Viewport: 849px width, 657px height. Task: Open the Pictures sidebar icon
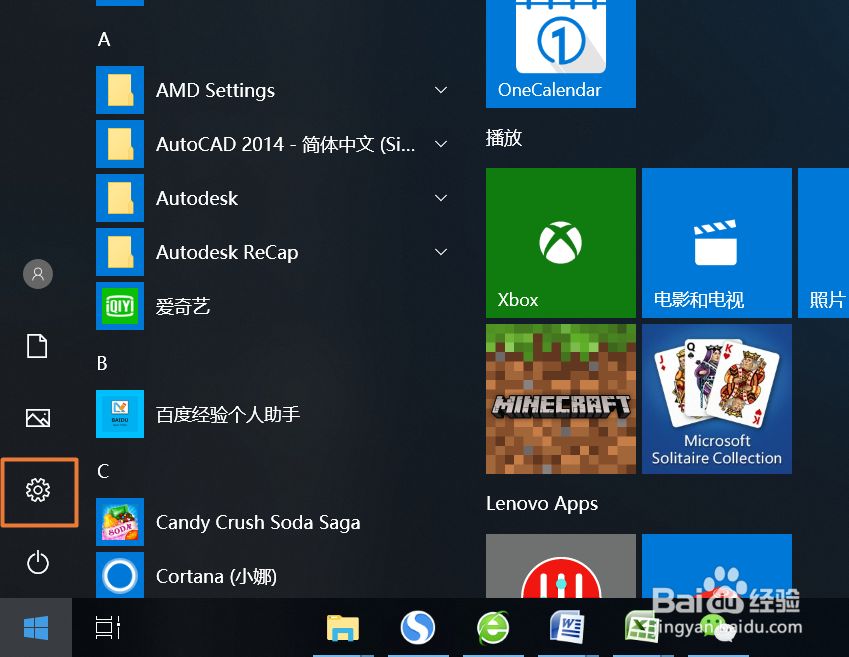pyautogui.click(x=38, y=418)
